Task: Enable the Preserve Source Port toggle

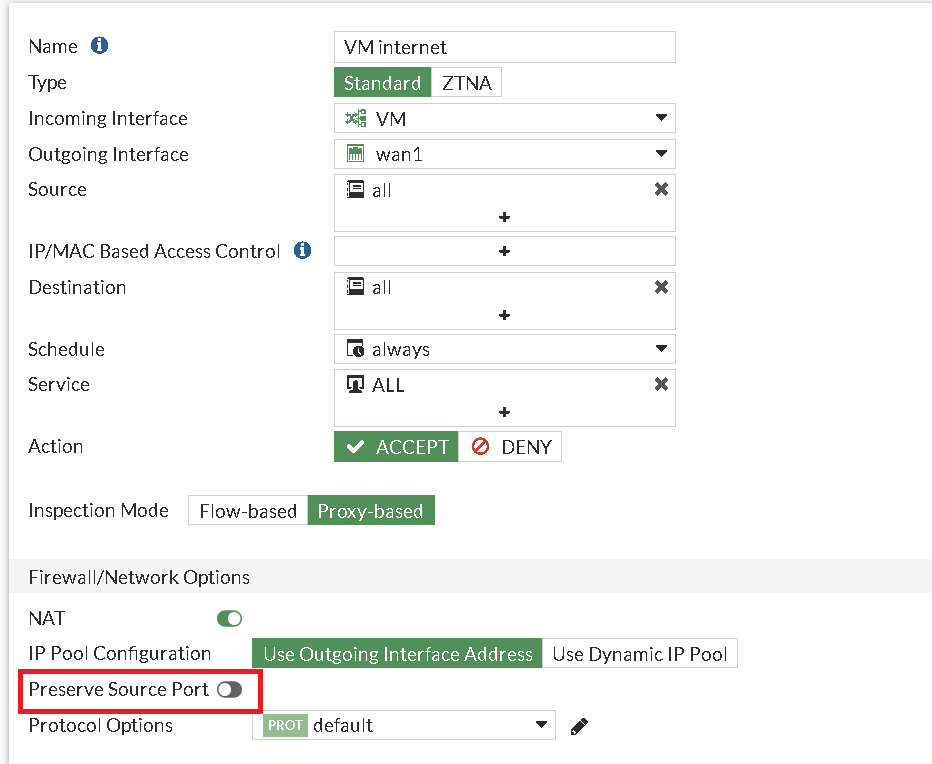Action: [x=229, y=690]
